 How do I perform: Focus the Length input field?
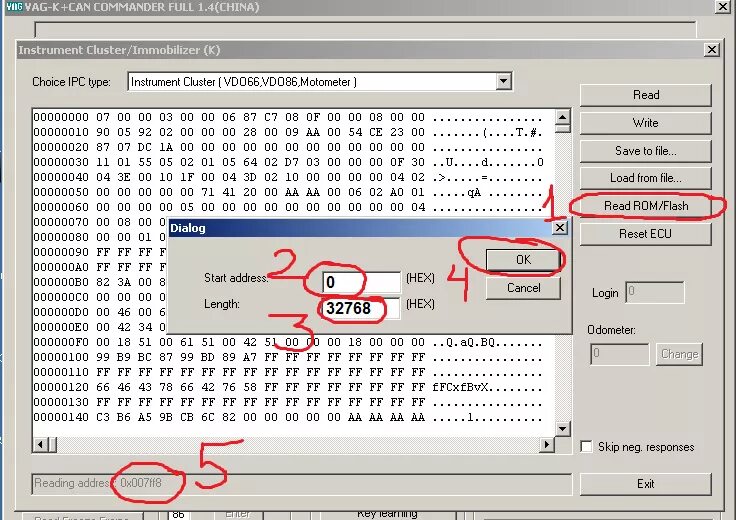pyautogui.click(x=361, y=308)
